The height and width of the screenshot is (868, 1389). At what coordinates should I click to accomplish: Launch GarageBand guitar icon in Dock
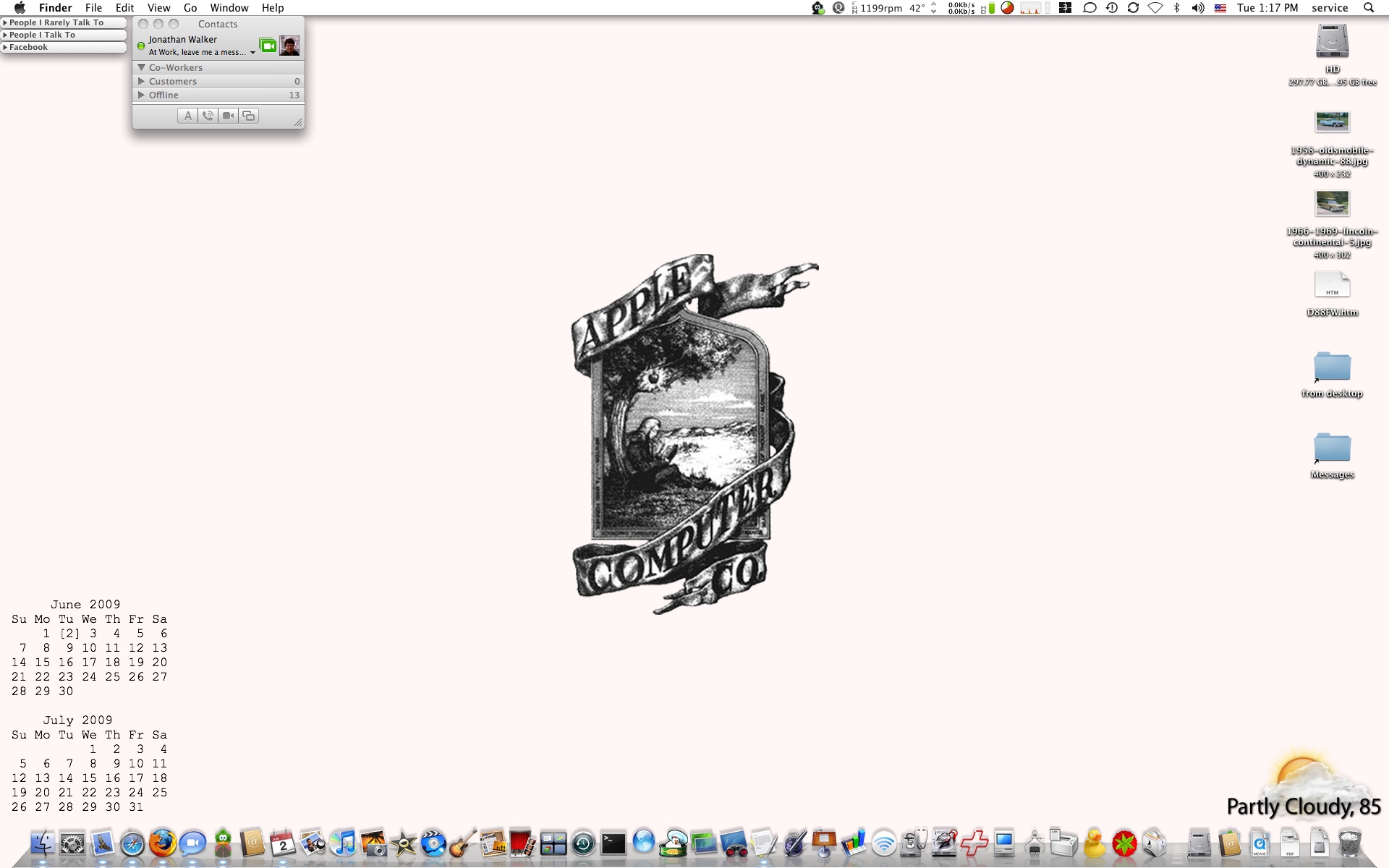[x=463, y=843]
